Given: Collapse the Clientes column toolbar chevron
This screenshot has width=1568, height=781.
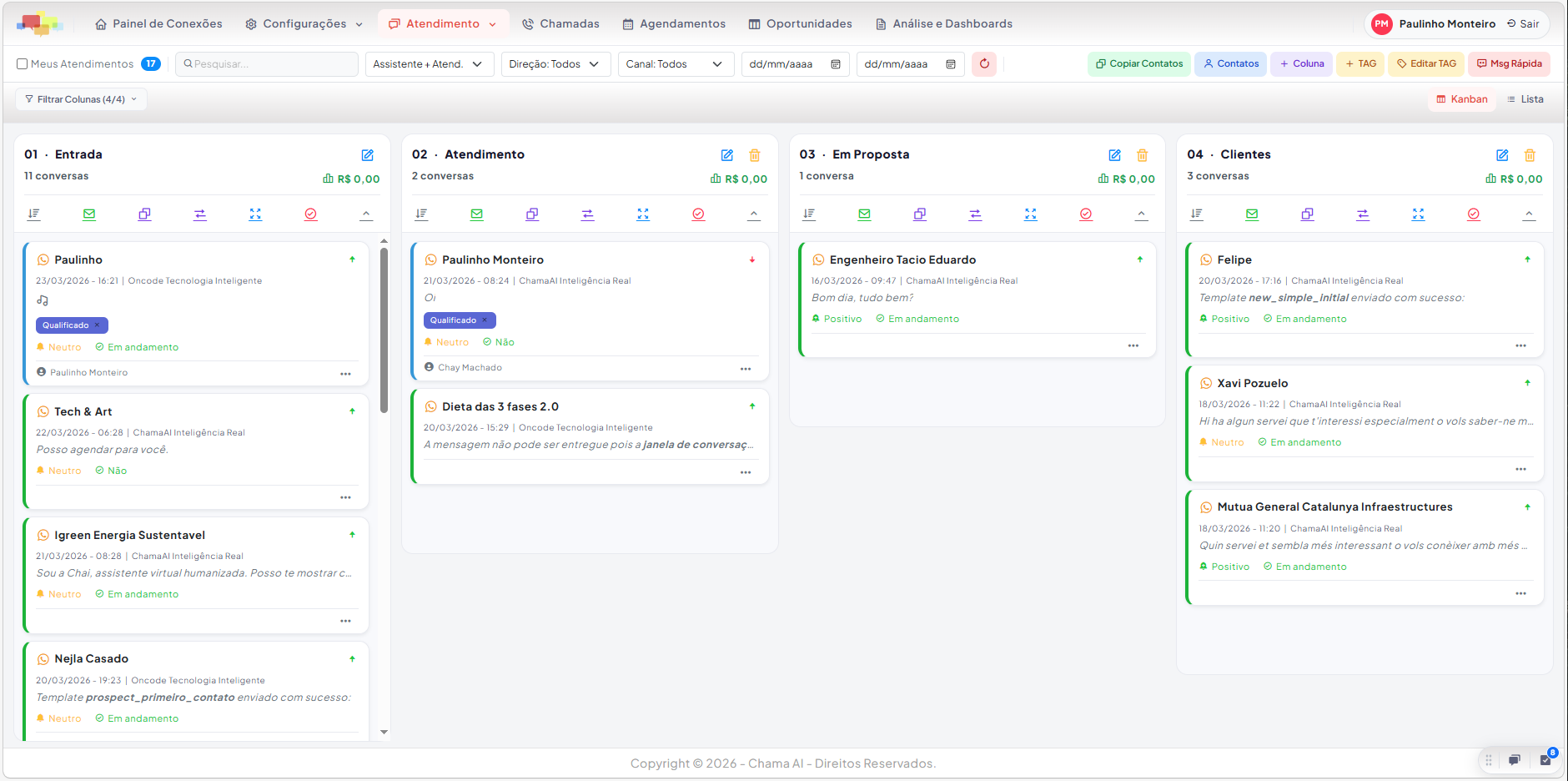Looking at the screenshot, I should tap(1529, 214).
